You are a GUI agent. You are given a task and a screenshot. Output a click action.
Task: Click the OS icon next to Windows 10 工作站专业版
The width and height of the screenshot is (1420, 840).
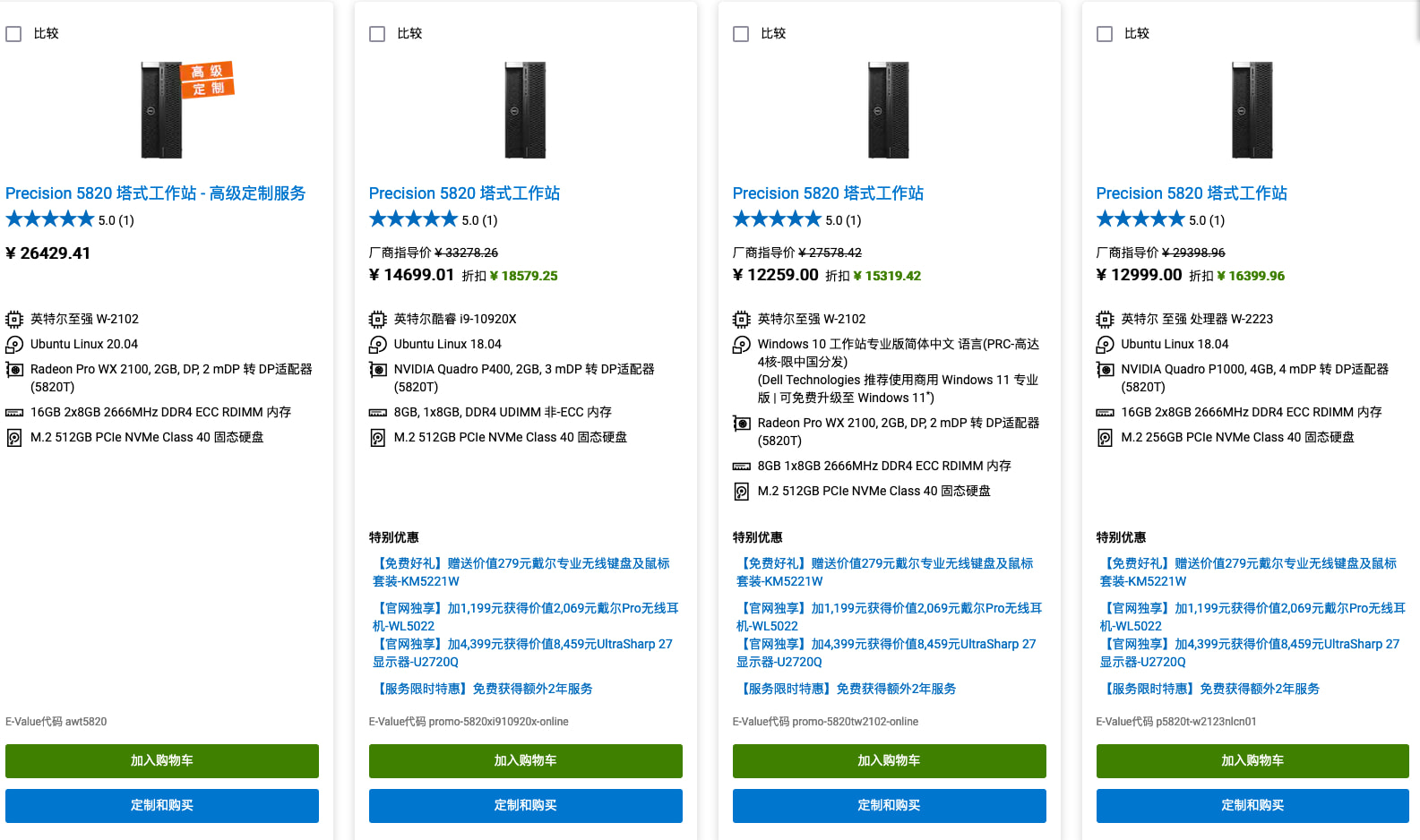[x=742, y=345]
